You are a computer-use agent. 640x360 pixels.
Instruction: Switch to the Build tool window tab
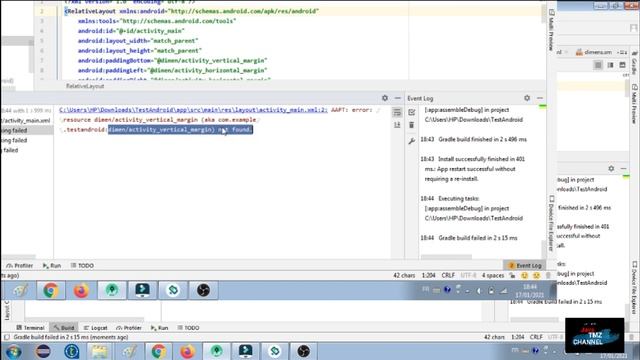64,327
